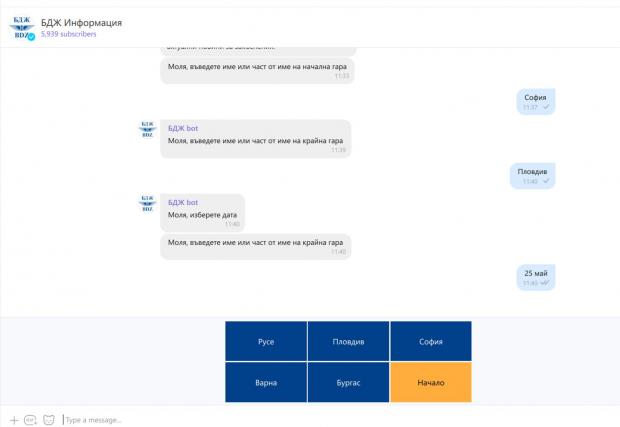Select the sent 25 май message bubble
Image resolution: width=620 pixels, height=427 pixels.
(536, 277)
